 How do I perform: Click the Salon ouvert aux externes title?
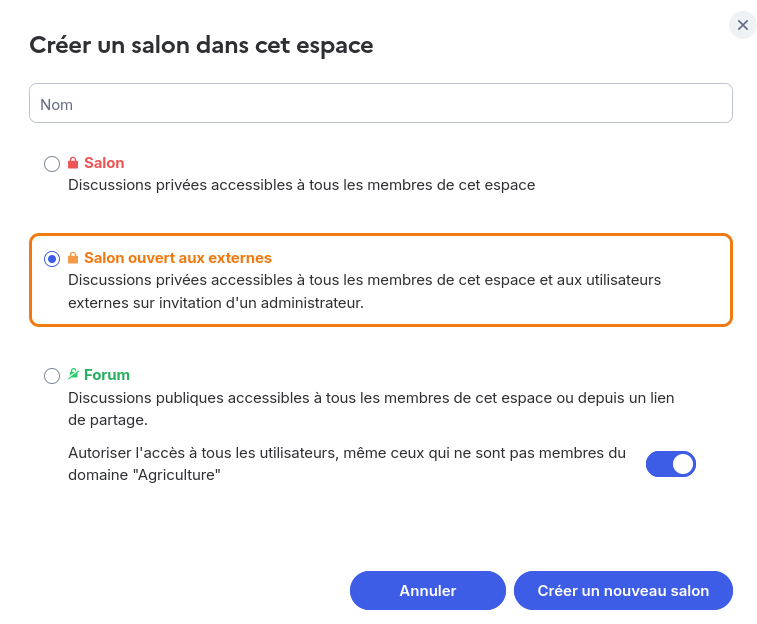[178, 258]
